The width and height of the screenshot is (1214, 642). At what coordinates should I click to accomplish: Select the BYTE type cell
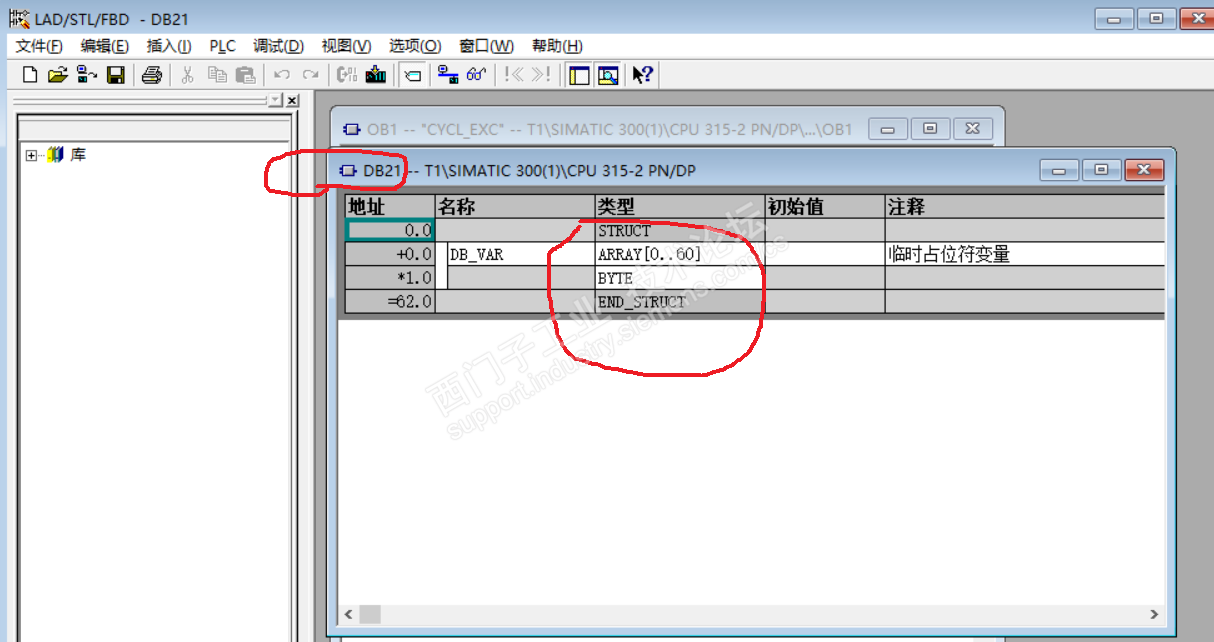point(679,278)
